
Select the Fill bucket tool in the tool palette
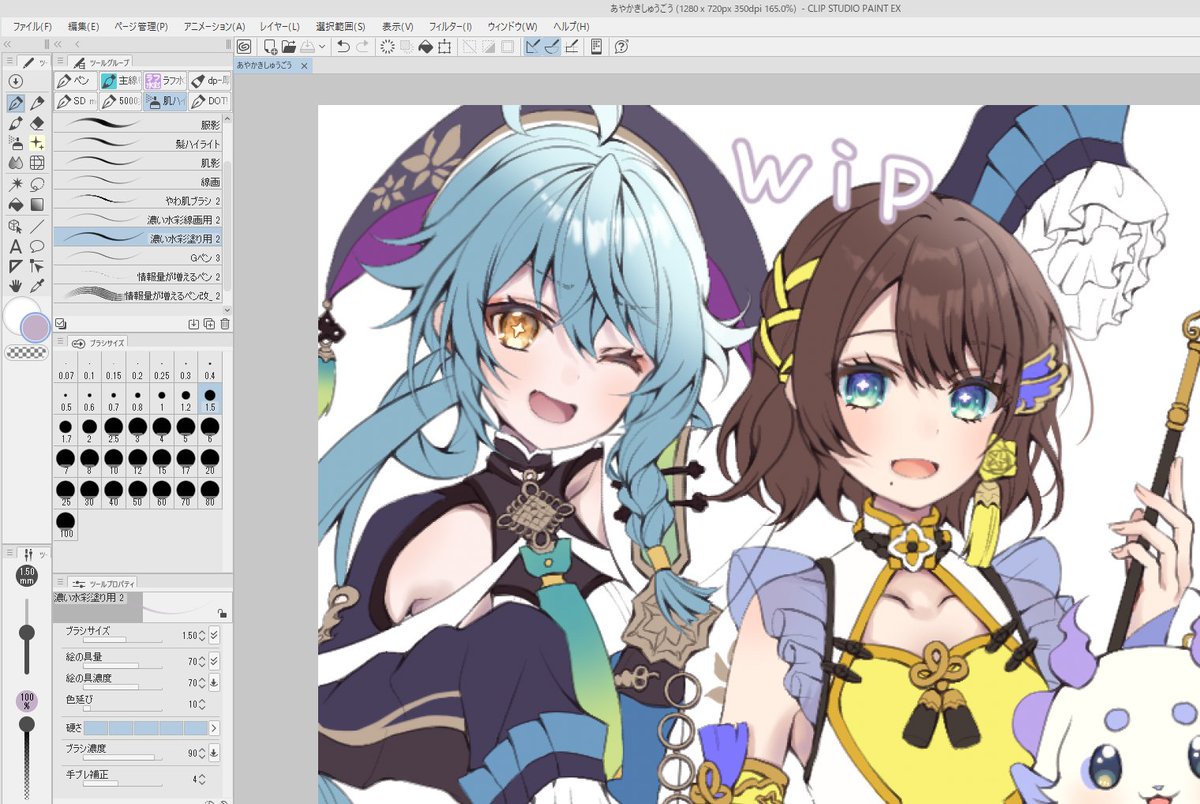pos(15,204)
